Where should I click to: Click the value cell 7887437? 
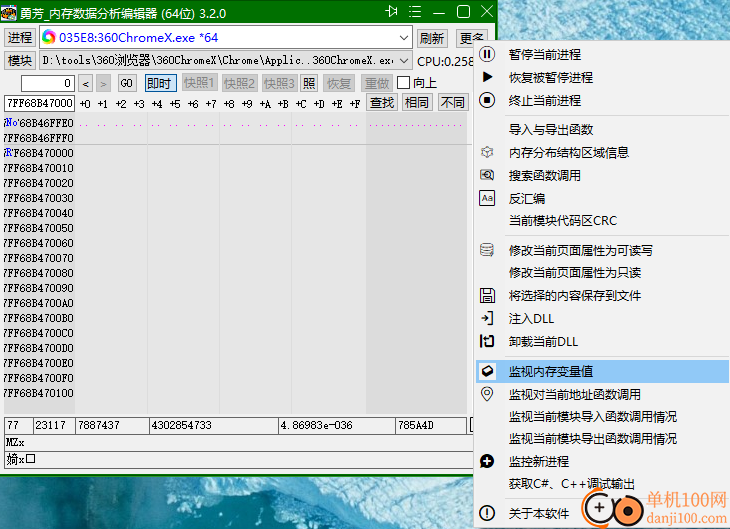pos(112,426)
